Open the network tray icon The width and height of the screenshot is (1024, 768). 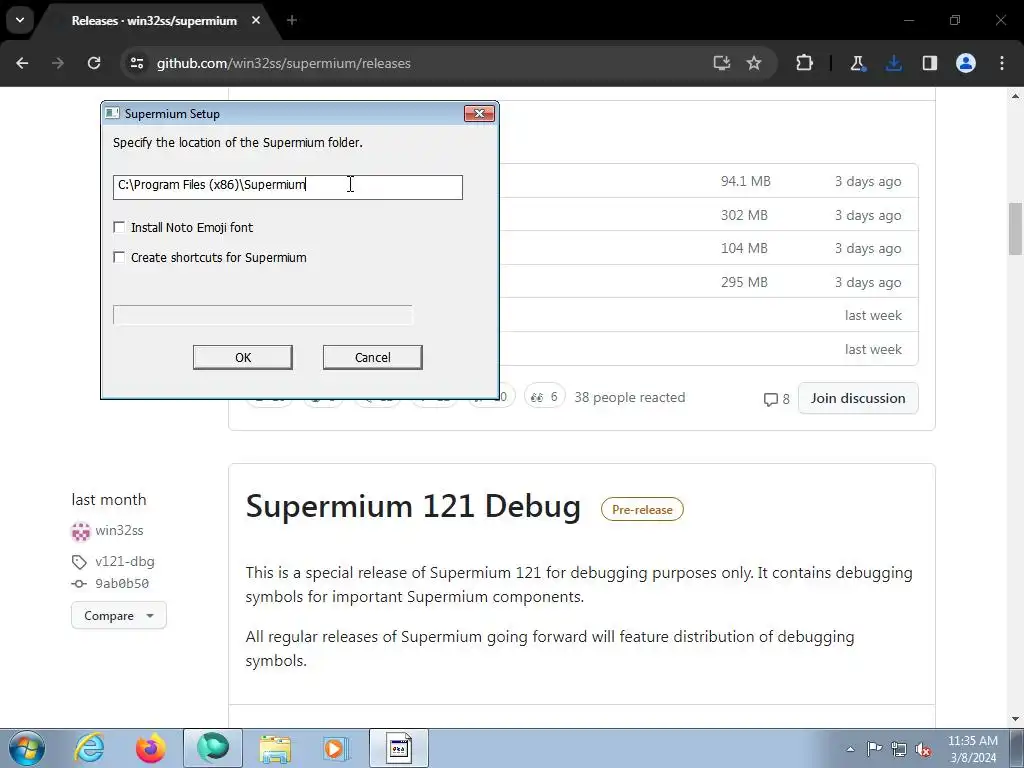point(899,749)
